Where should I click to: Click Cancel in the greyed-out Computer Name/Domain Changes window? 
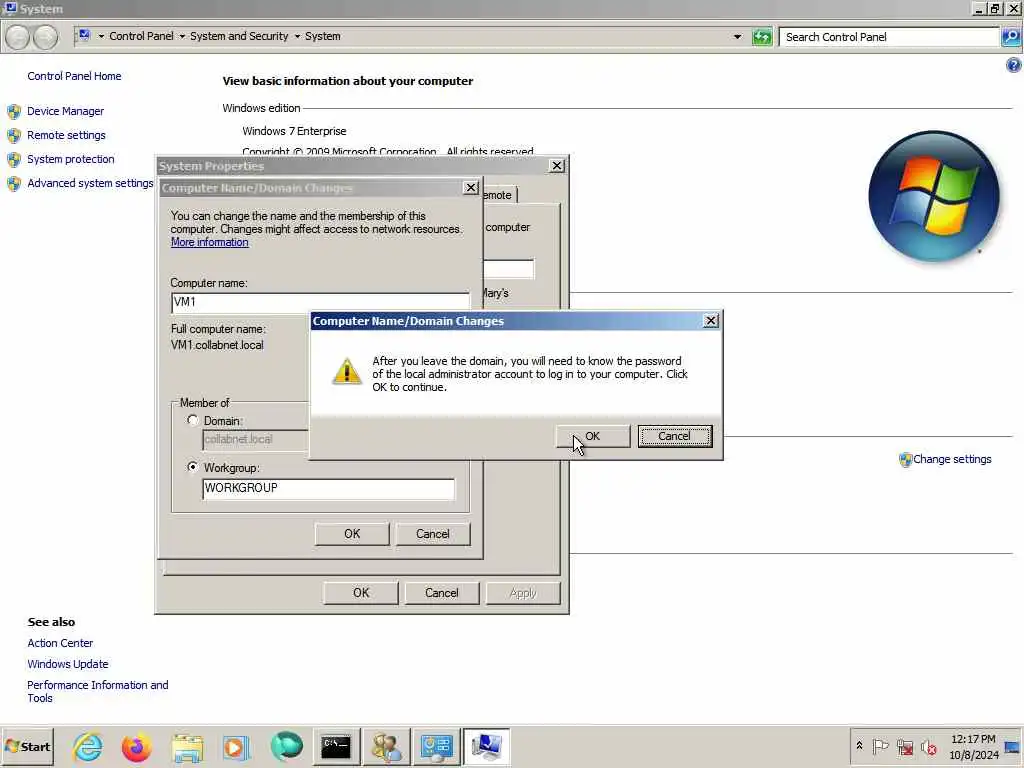tap(432, 534)
